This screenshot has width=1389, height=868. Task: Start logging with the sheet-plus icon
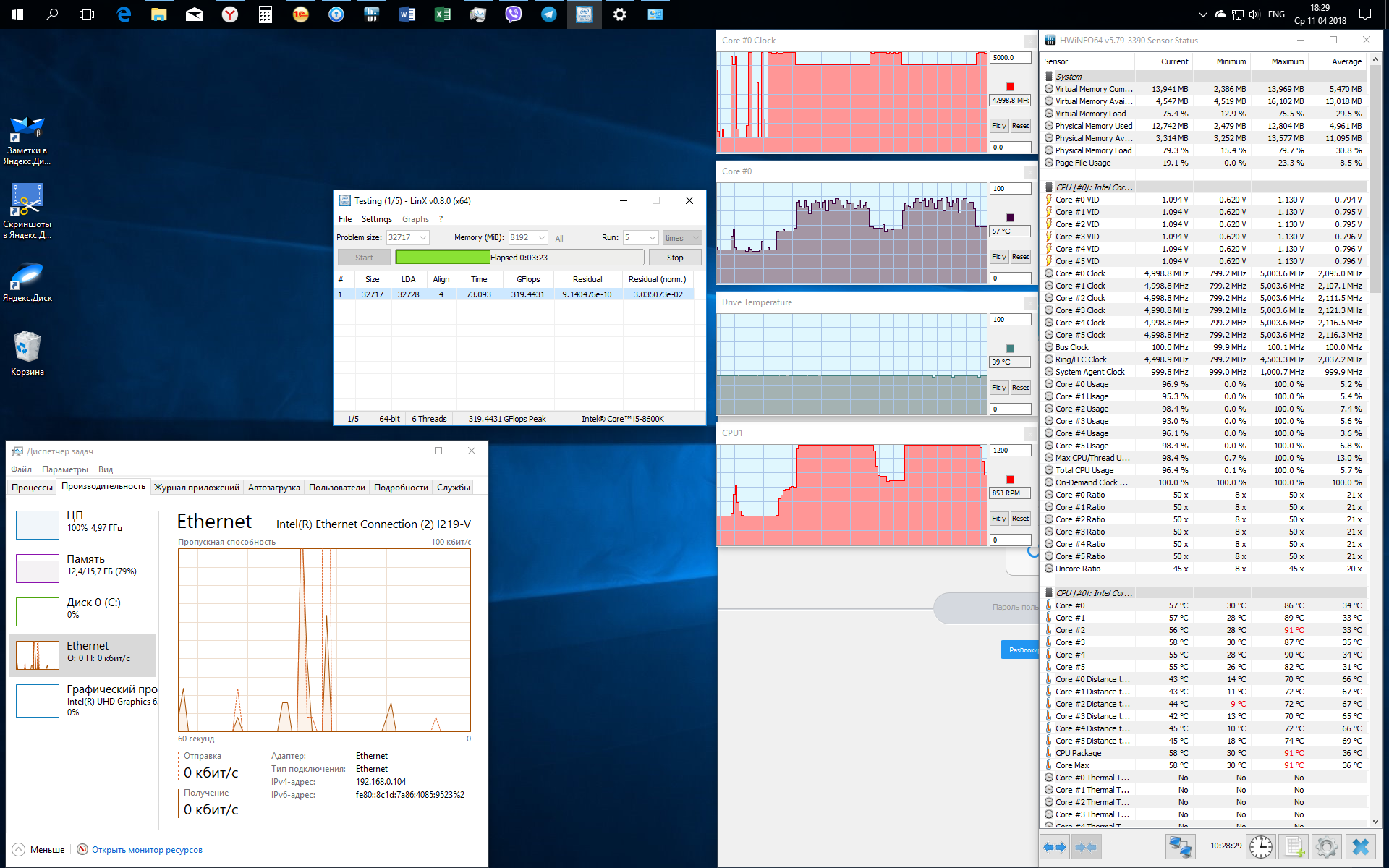(1294, 846)
